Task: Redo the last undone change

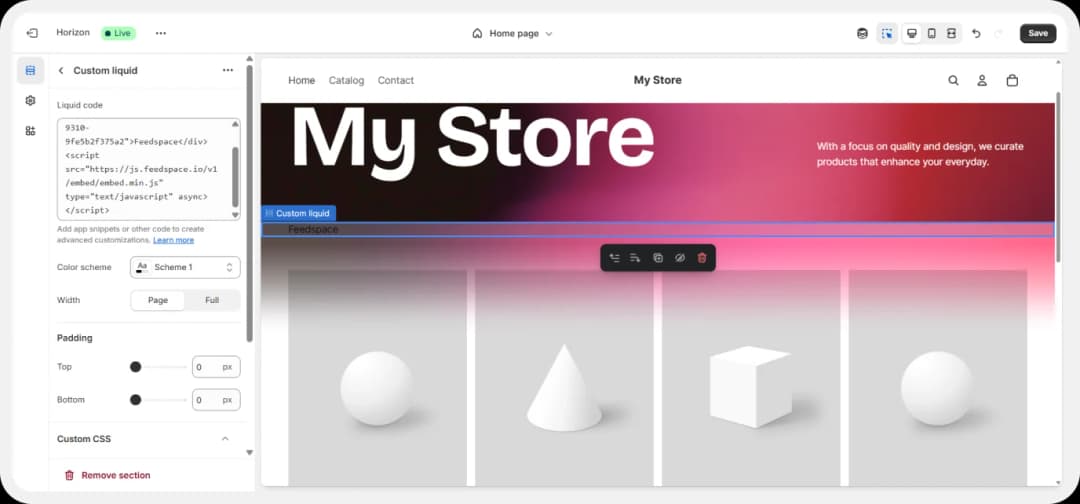Action: [998, 33]
